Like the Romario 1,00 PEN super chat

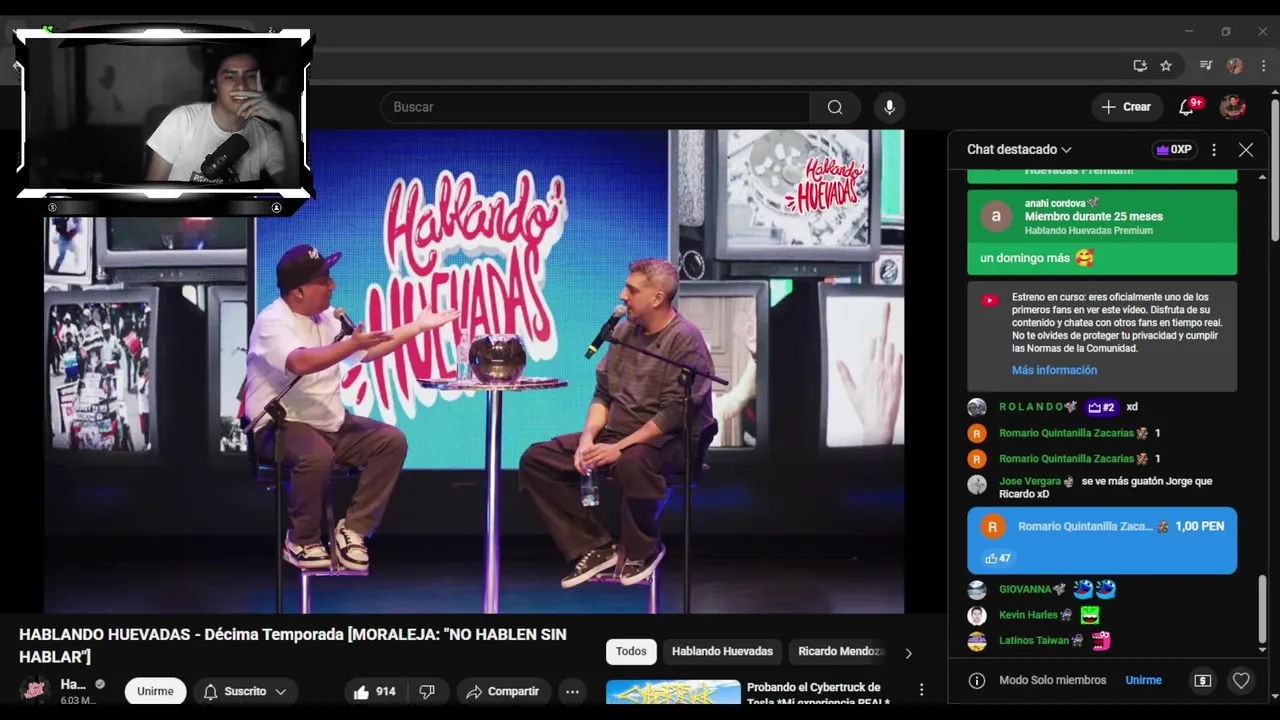998,558
